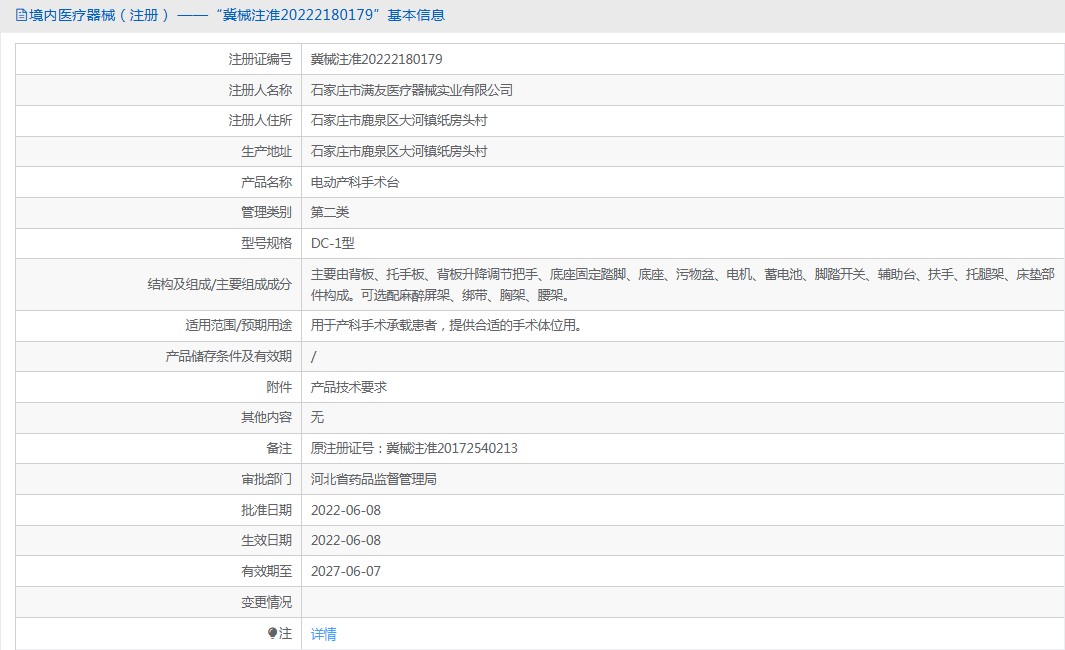Select the approval date 2022-06-08
Viewport: 1065px width, 650px height.
click(x=345, y=510)
